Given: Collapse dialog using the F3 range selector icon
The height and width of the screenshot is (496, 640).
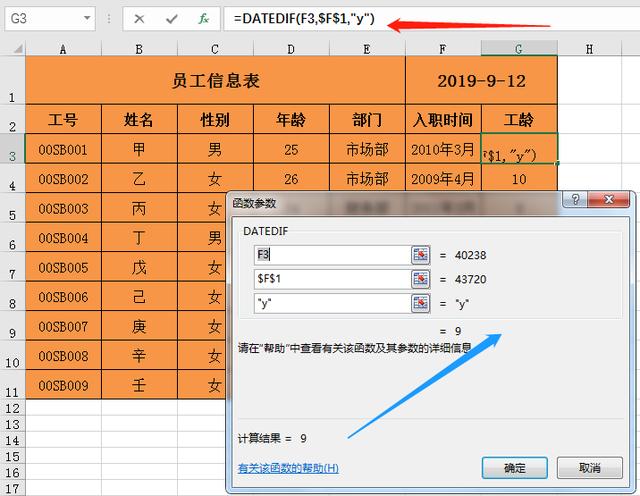Looking at the screenshot, I should click(420, 255).
